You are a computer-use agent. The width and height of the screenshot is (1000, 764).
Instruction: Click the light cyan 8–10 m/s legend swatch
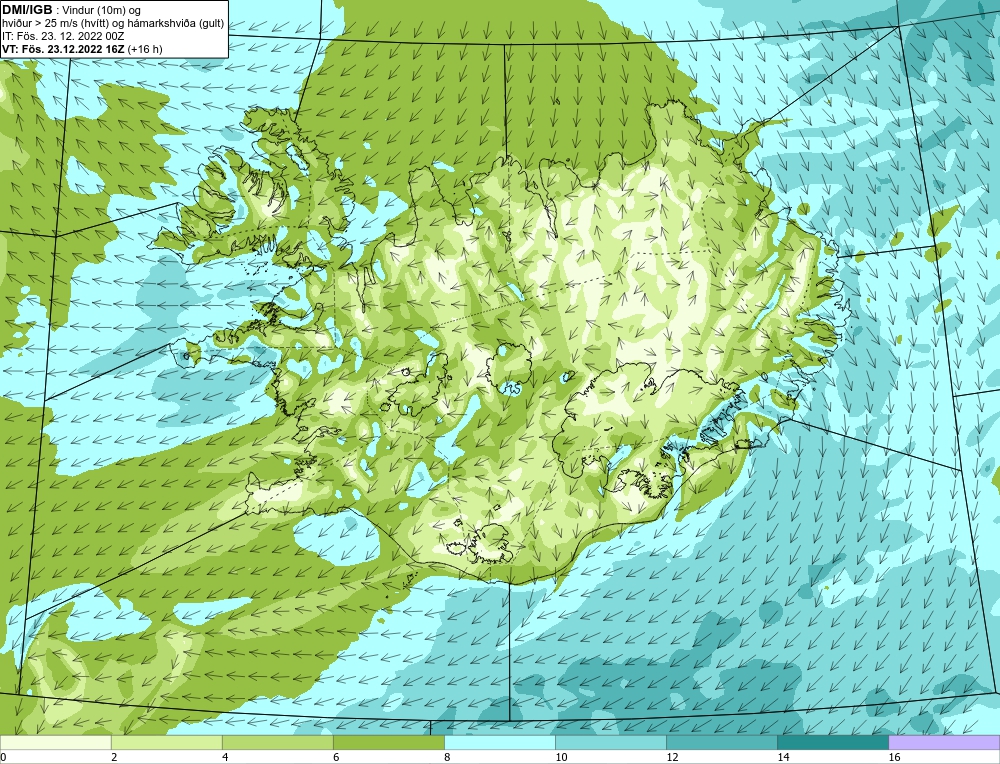pyautogui.click(x=499, y=742)
